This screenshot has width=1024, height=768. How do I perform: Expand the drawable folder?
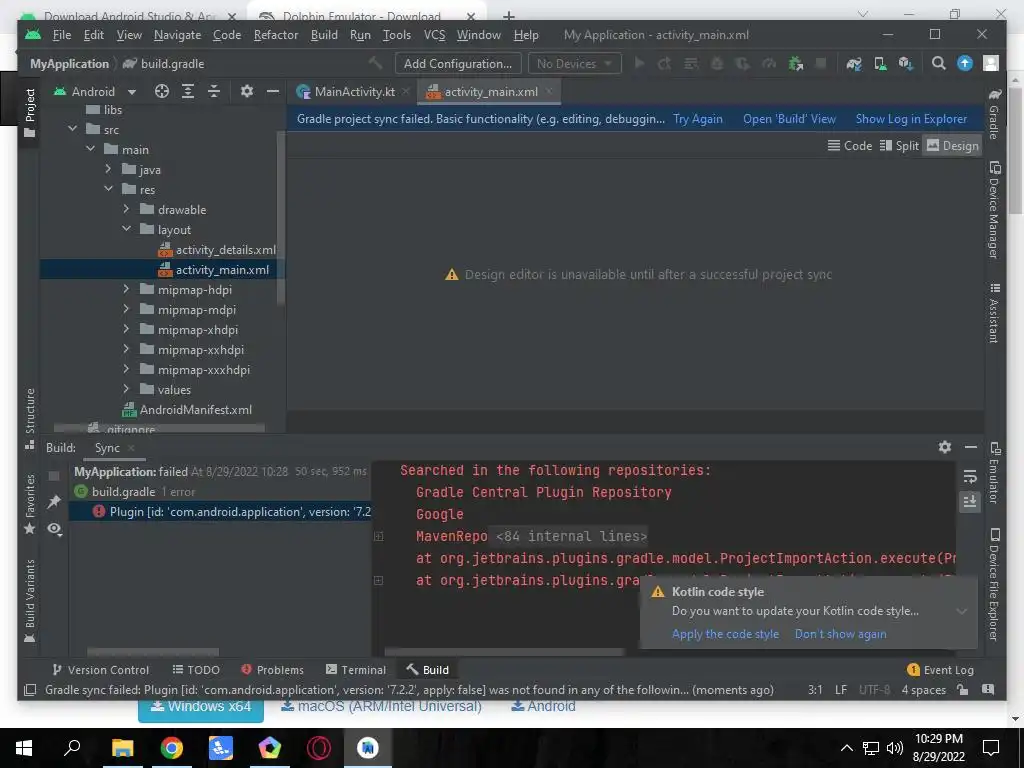click(126, 209)
